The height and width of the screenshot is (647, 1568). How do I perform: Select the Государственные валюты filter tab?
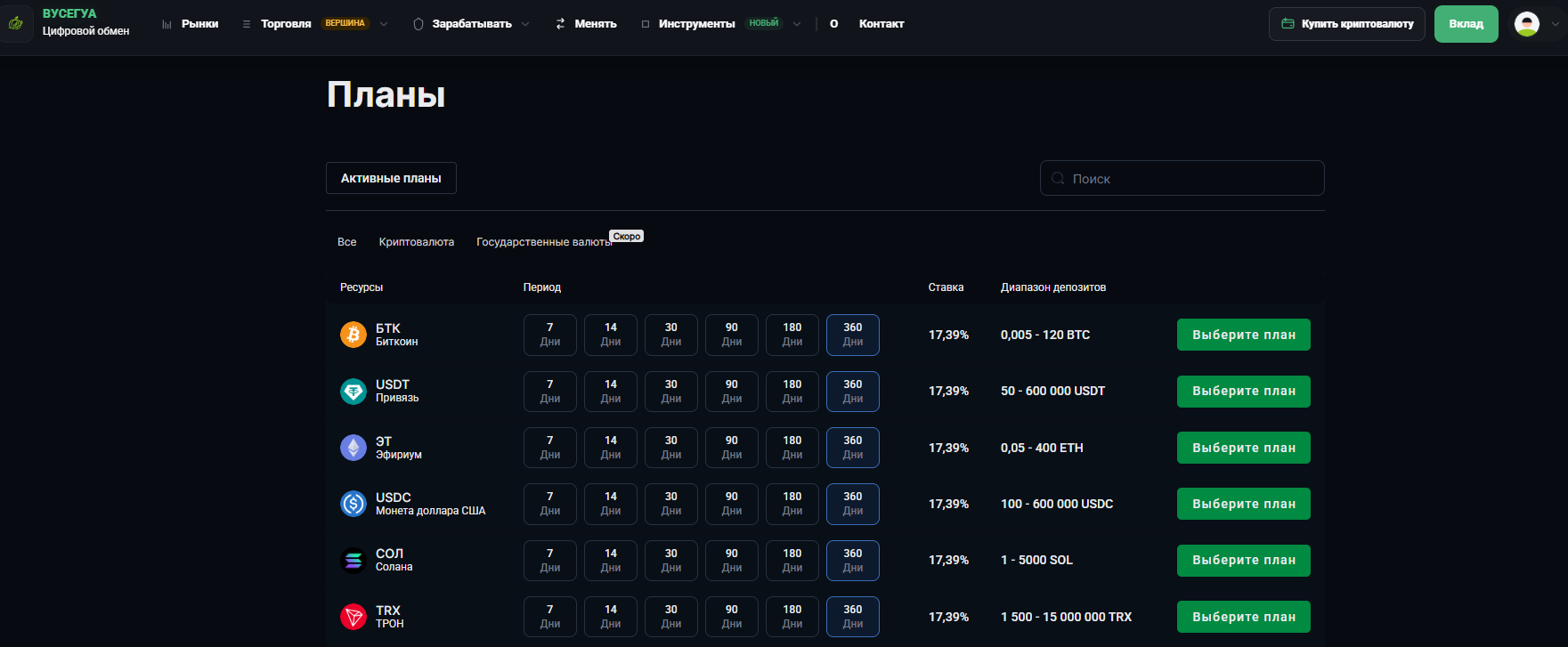544,242
